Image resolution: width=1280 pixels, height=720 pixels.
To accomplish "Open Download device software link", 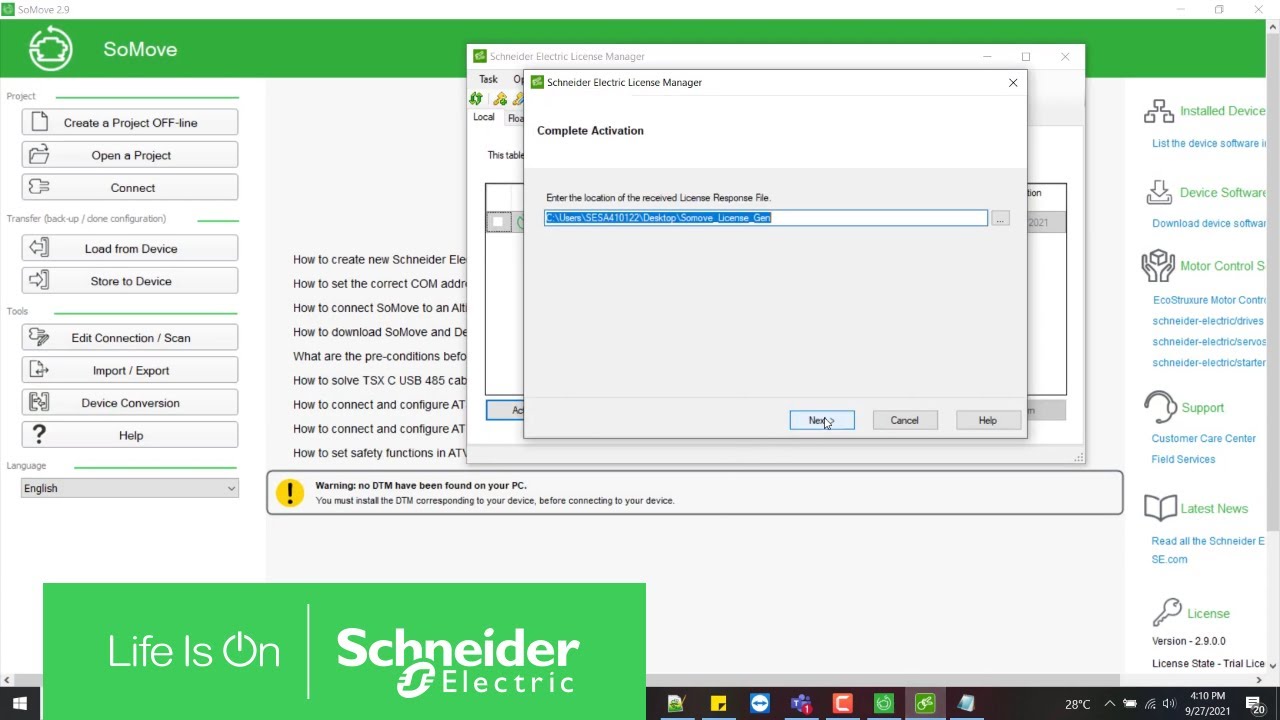I will coord(1208,223).
